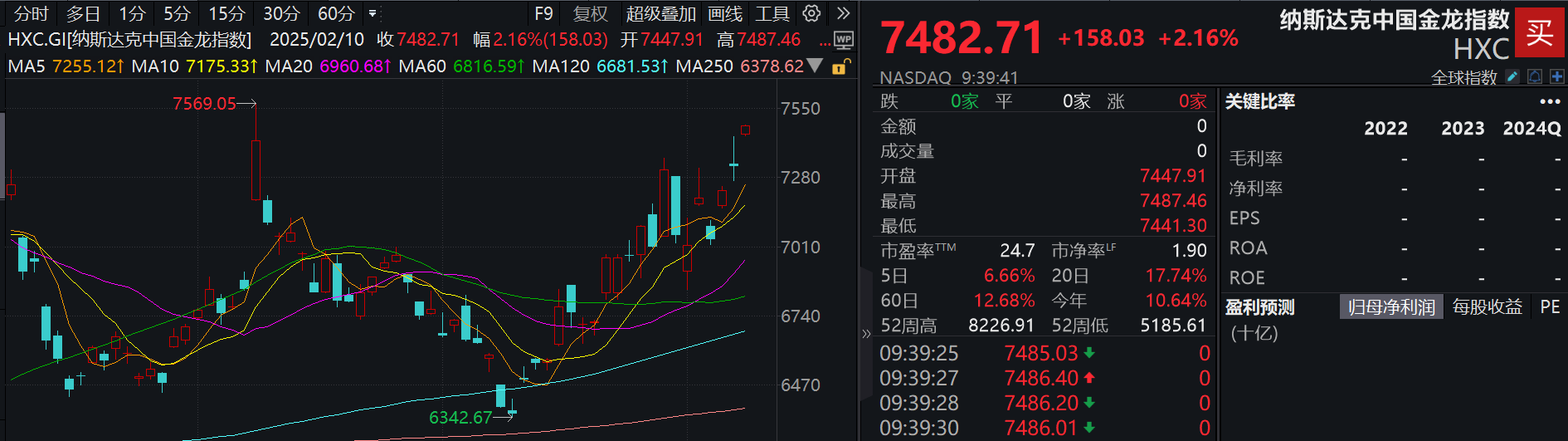Select the 15分 chart period
Viewport: 1568px width, 441px height.
226,13
